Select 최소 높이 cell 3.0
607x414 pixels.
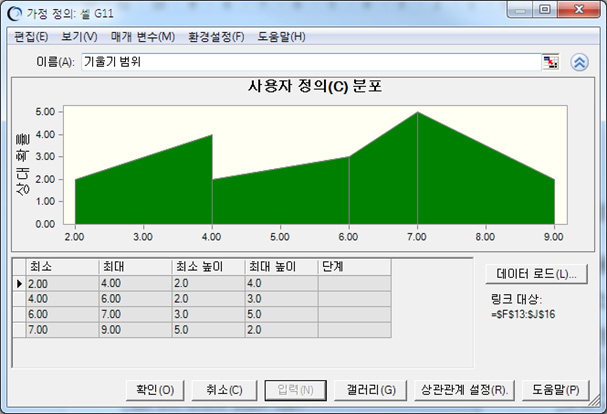click(208, 314)
